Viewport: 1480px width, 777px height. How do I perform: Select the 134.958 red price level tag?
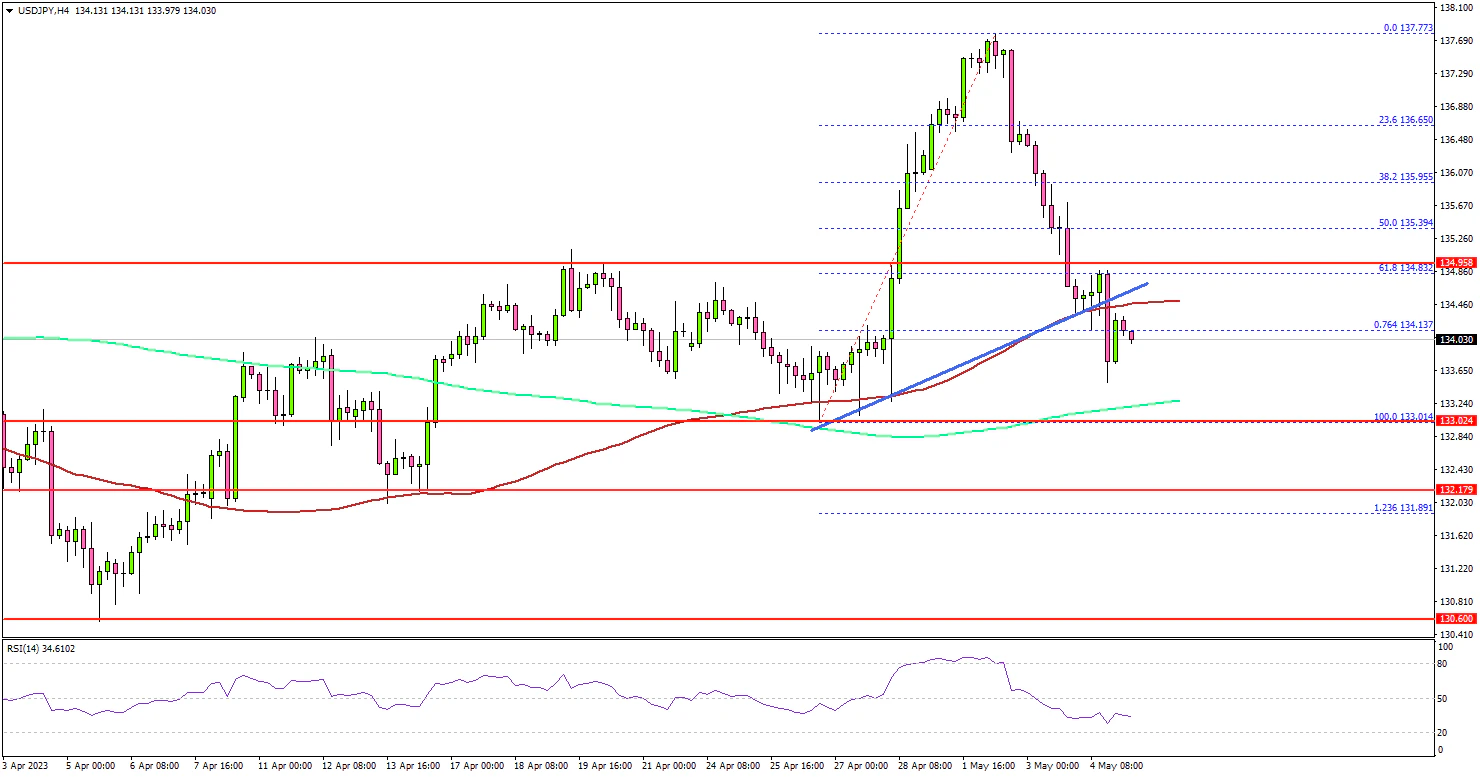(1456, 264)
